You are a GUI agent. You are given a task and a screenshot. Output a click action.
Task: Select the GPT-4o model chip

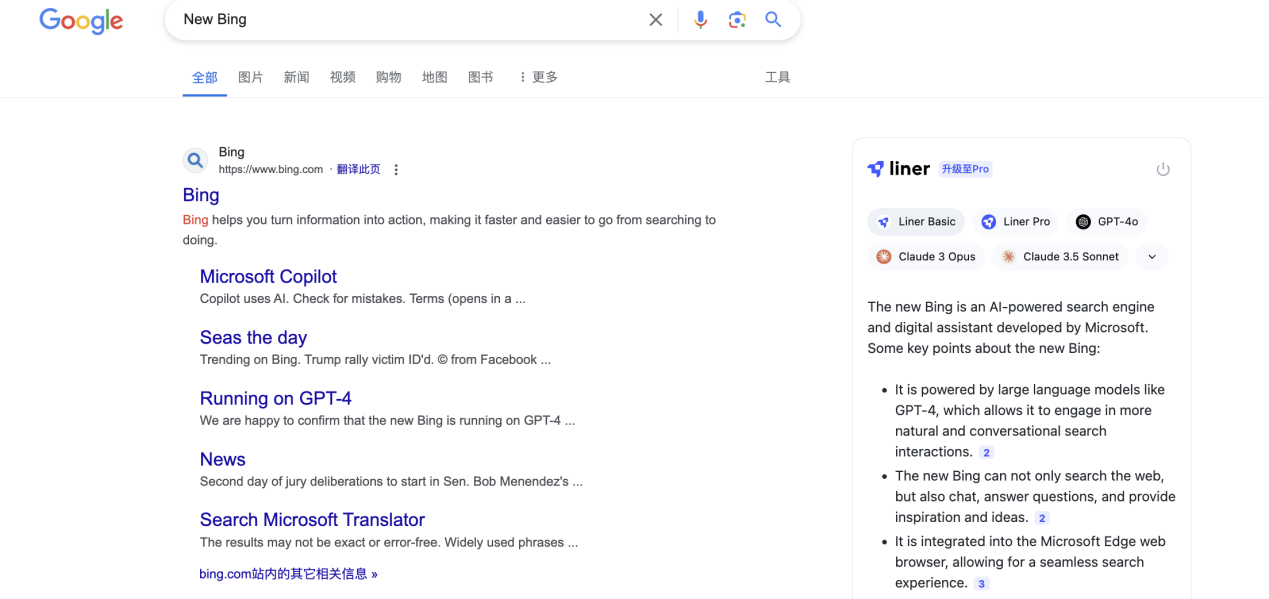point(1106,222)
